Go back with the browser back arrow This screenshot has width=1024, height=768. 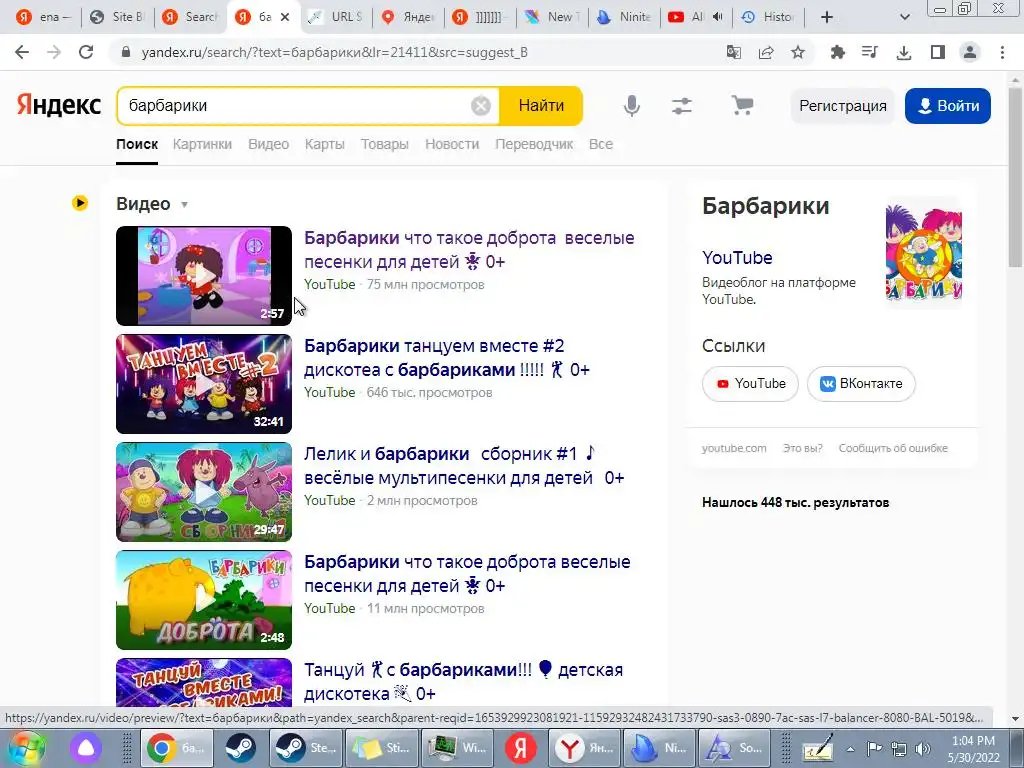[22, 52]
